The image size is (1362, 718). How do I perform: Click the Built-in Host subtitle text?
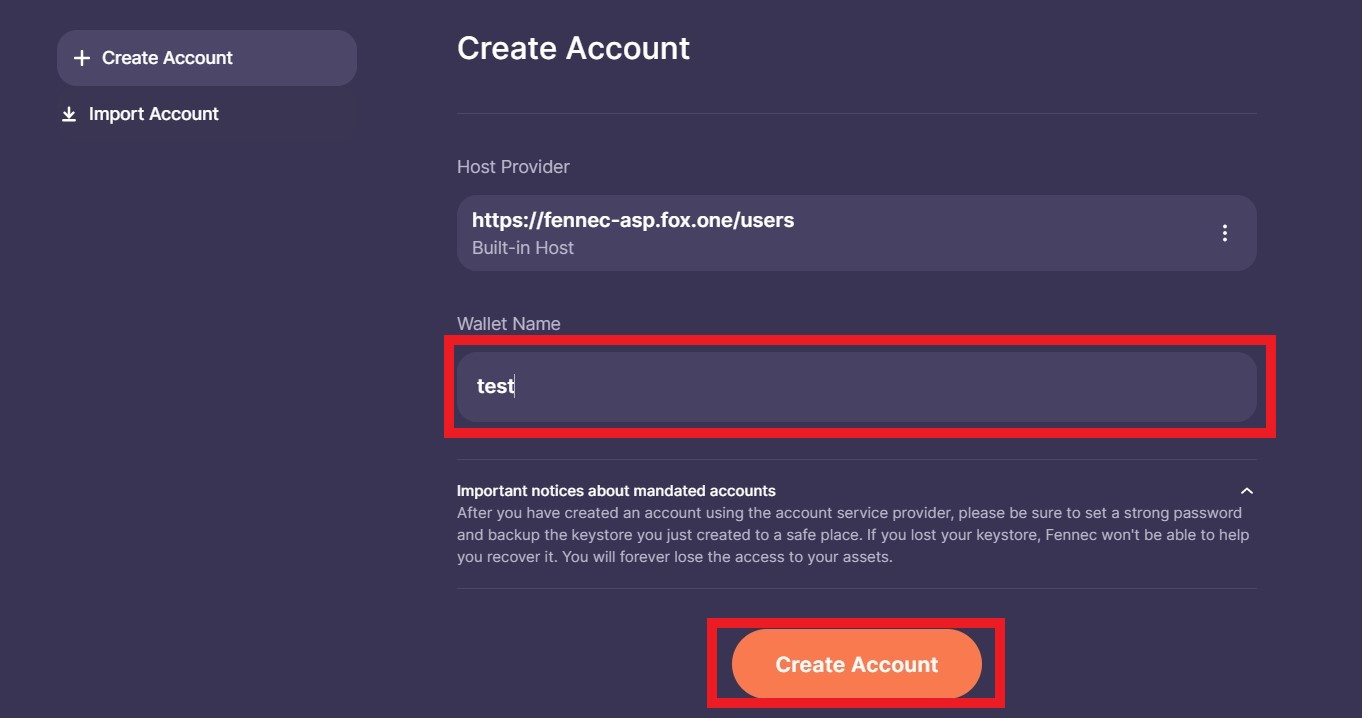523,248
